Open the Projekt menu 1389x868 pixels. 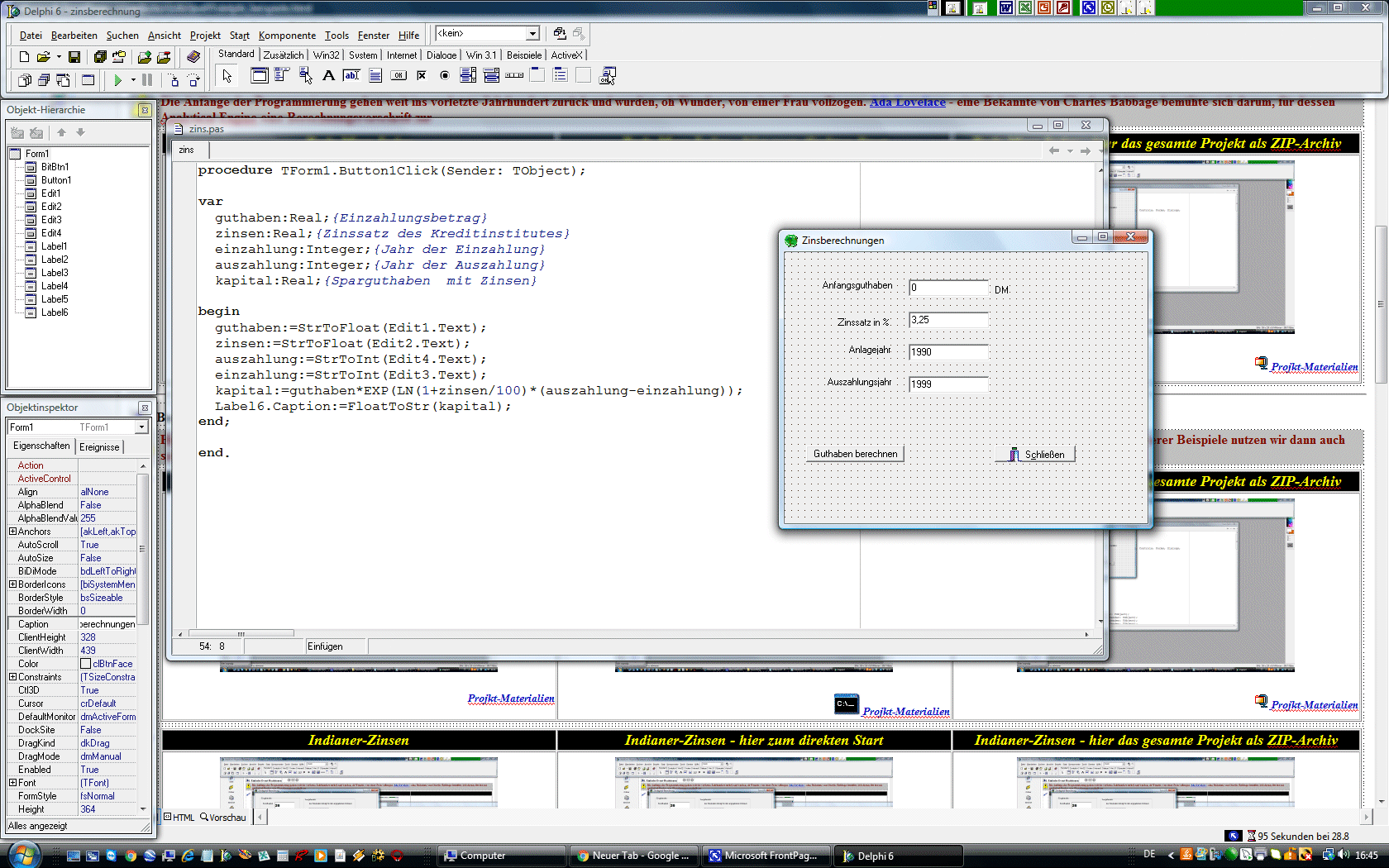point(205,36)
